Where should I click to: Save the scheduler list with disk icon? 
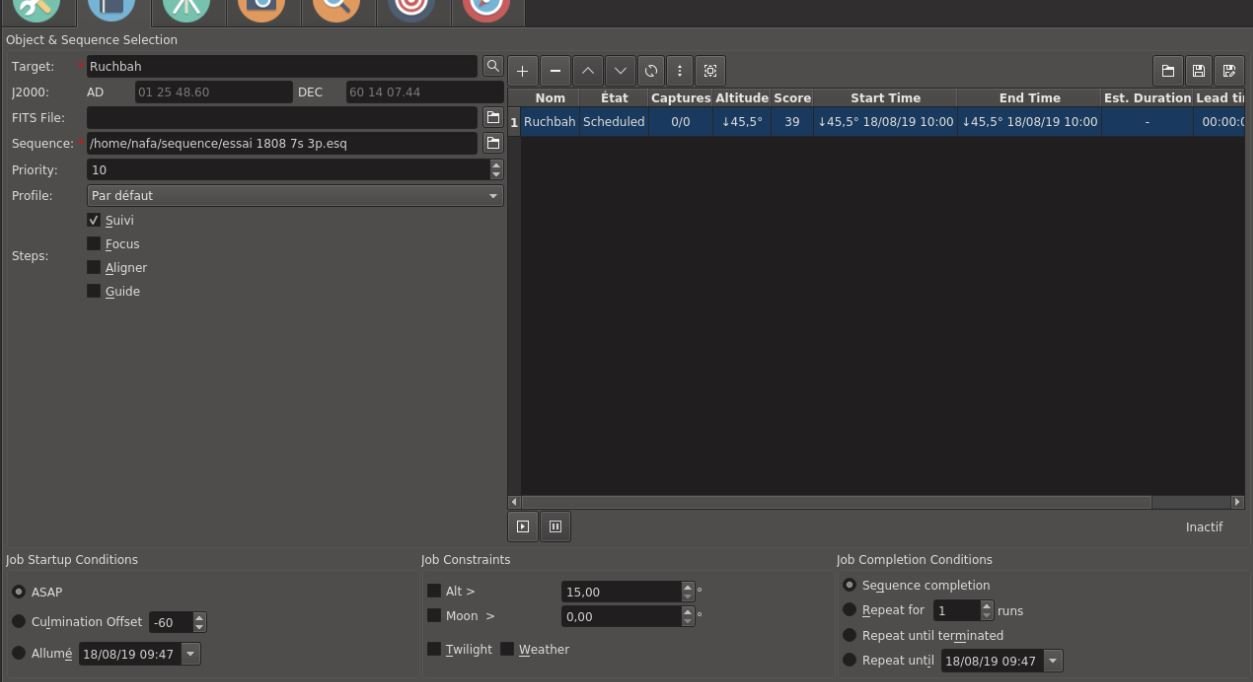pos(1198,71)
